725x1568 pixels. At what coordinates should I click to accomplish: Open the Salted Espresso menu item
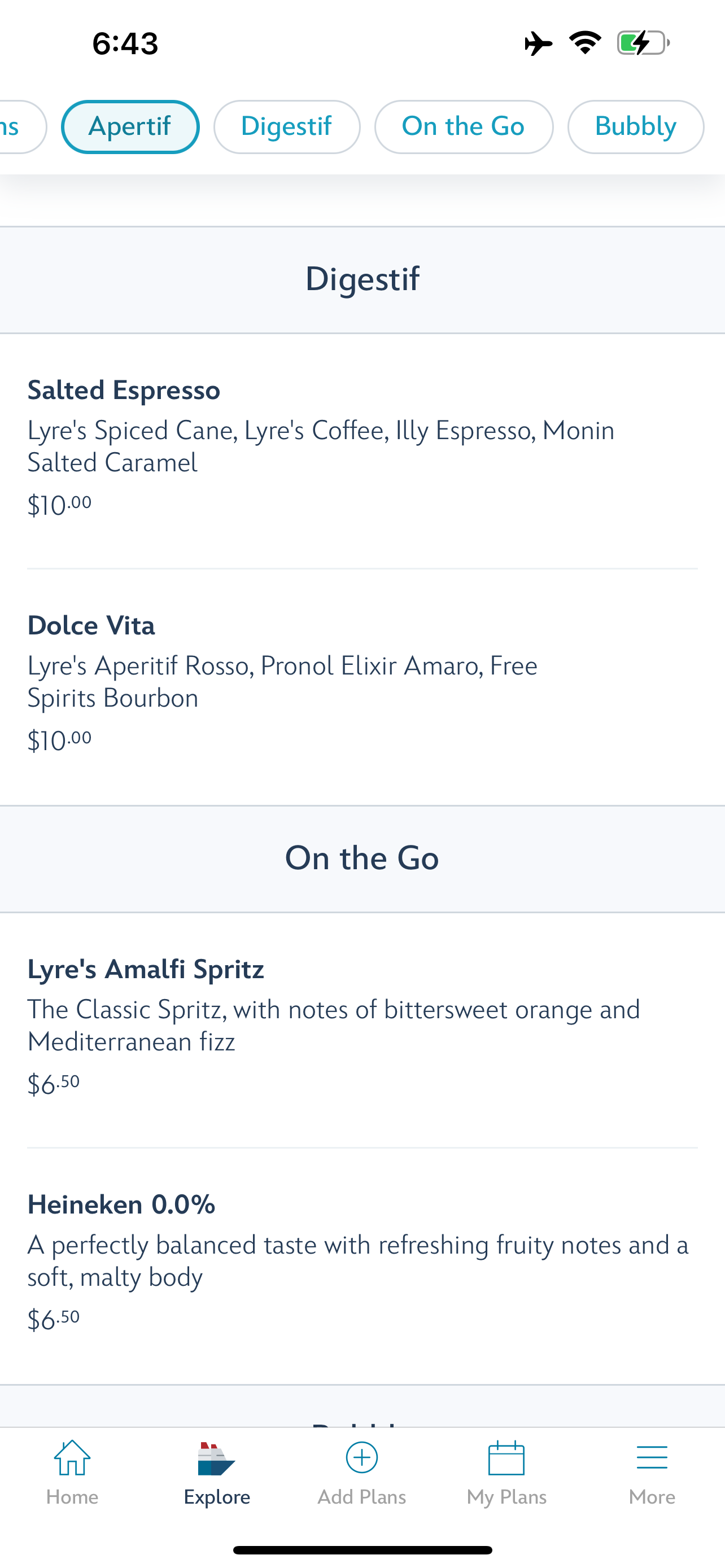click(124, 391)
